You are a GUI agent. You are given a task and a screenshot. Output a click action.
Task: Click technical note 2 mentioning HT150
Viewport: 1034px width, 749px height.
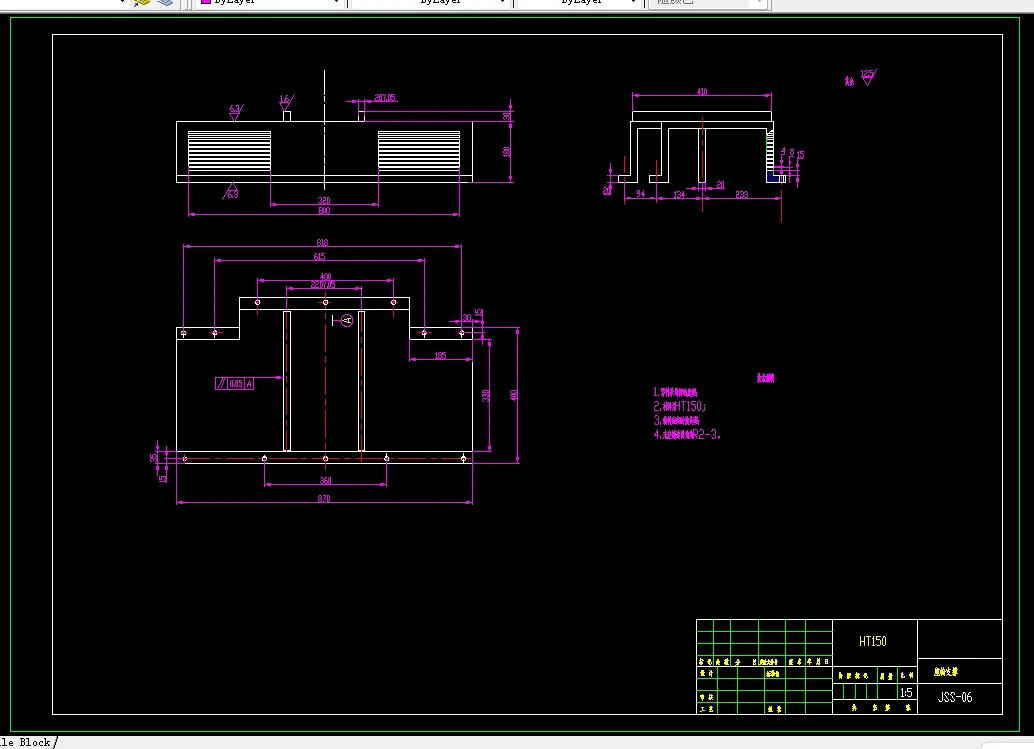pyautogui.click(x=680, y=407)
